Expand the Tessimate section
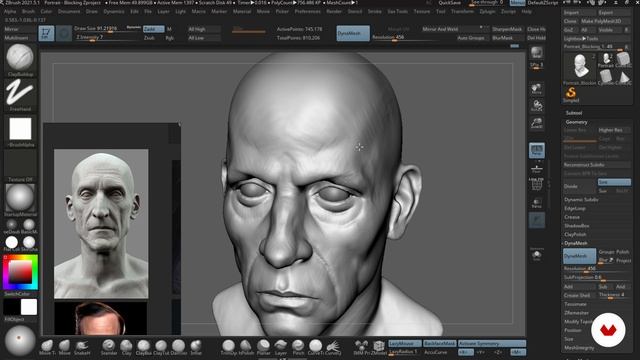This screenshot has width=640, height=360. point(576,304)
